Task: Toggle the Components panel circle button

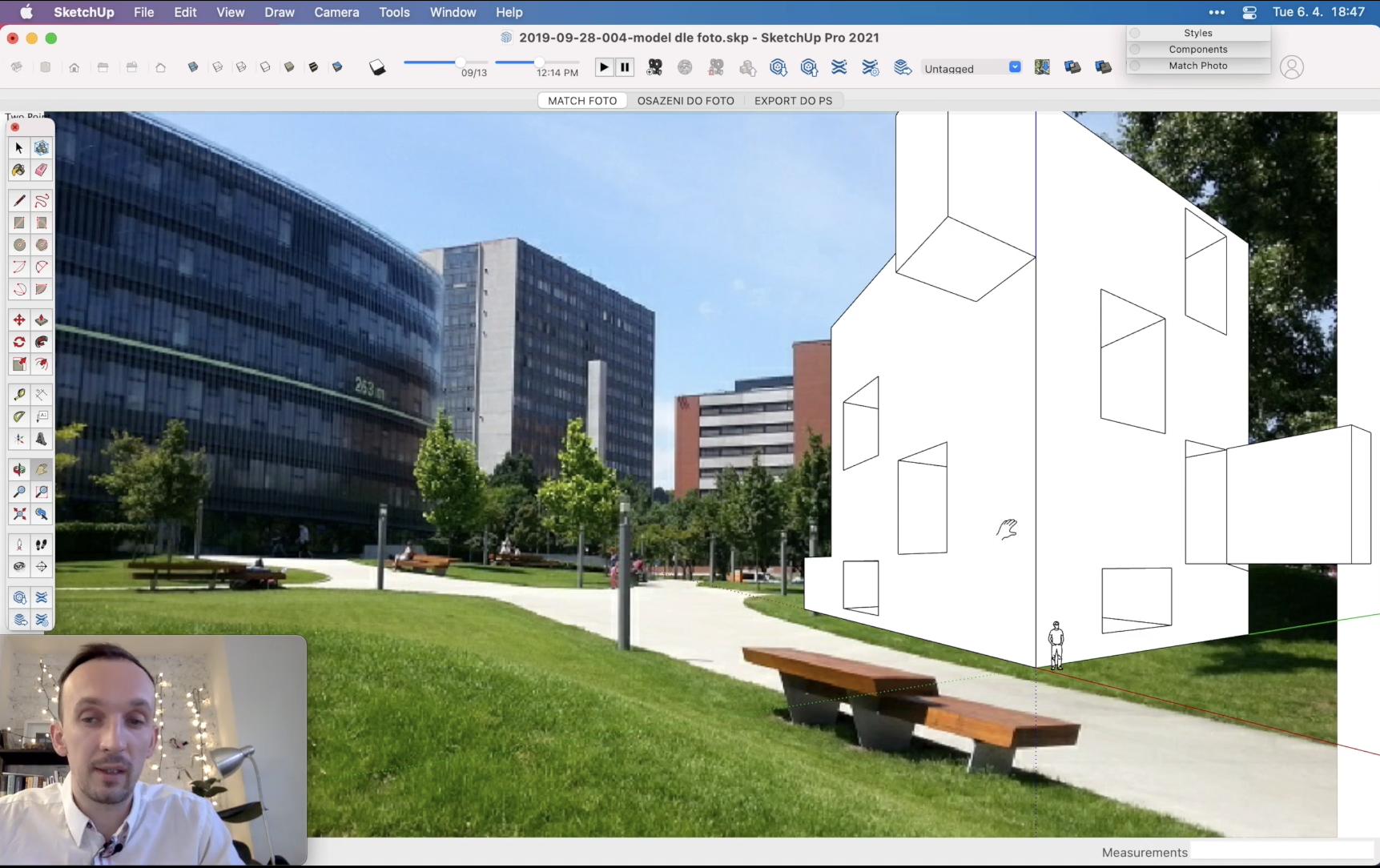Action: pyautogui.click(x=1135, y=49)
